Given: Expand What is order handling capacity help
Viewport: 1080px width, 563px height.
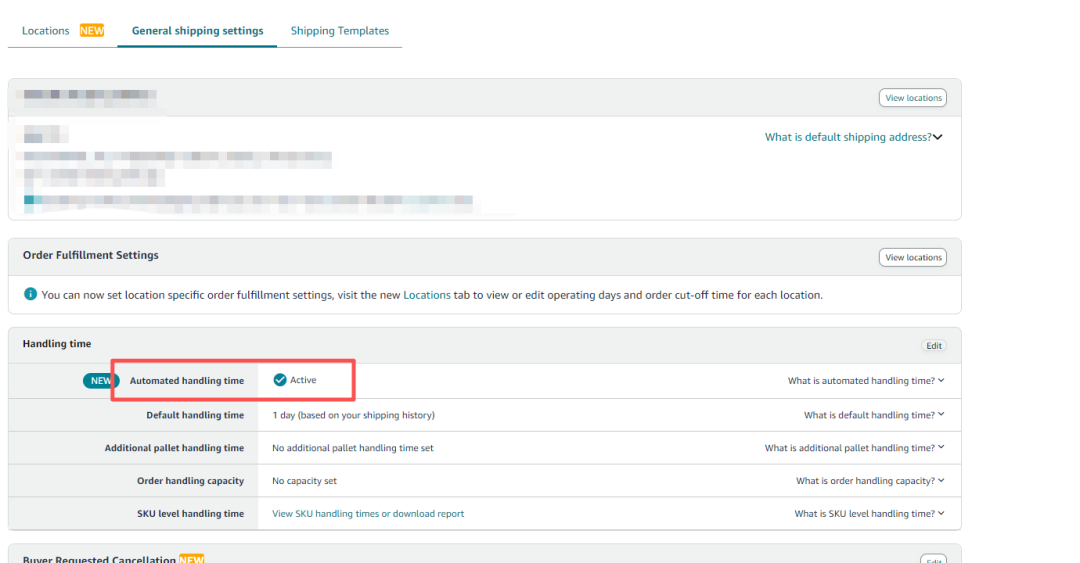Looking at the screenshot, I should pos(871,481).
